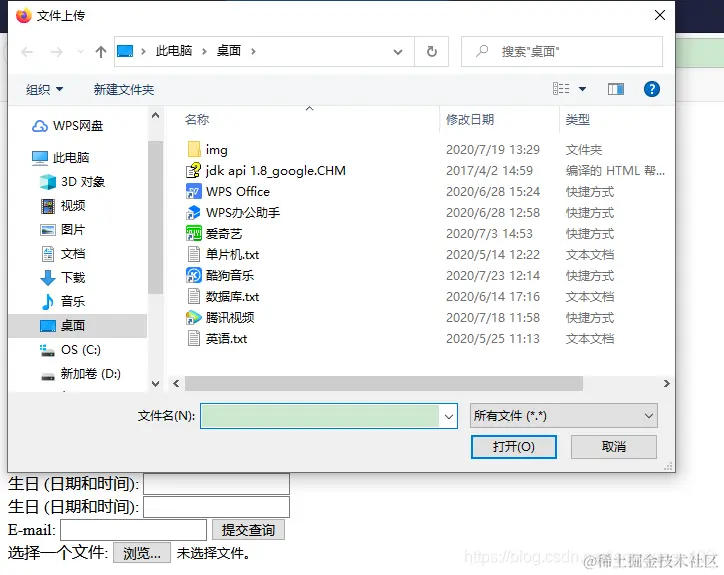Open the help question mark icon
The width and height of the screenshot is (724, 575).
click(652, 89)
